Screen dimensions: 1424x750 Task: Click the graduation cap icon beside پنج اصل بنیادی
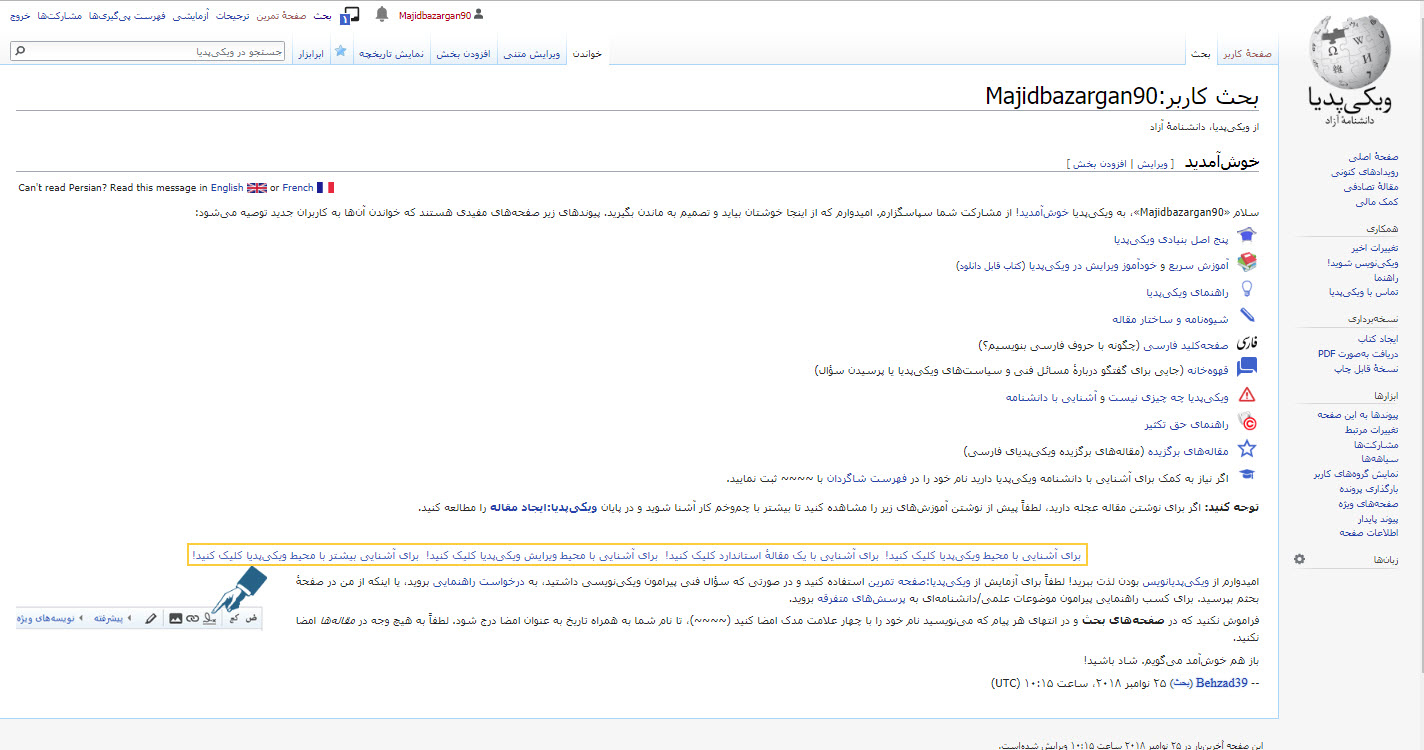(x=1247, y=237)
